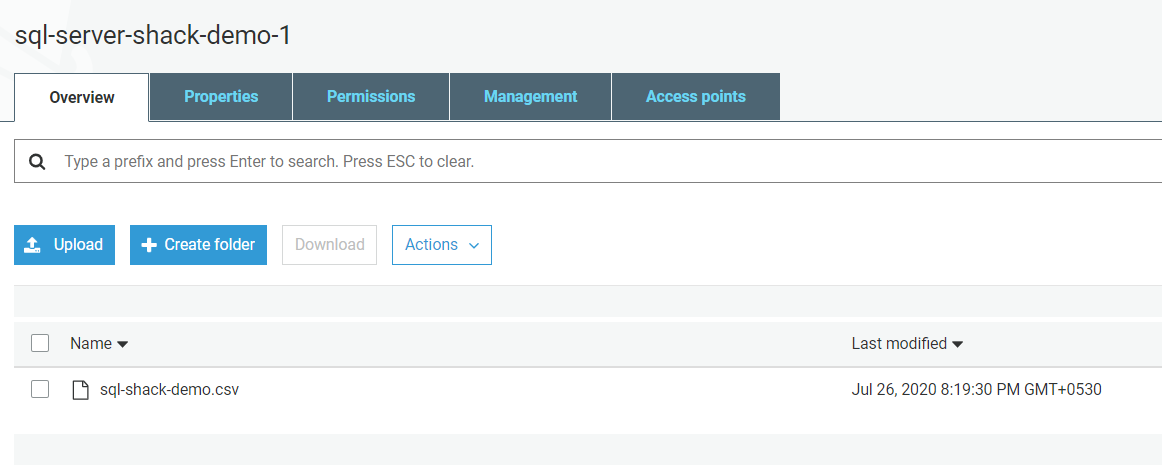Switch to the Properties tab
Viewport: 1162px width, 471px height.
(221, 97)
